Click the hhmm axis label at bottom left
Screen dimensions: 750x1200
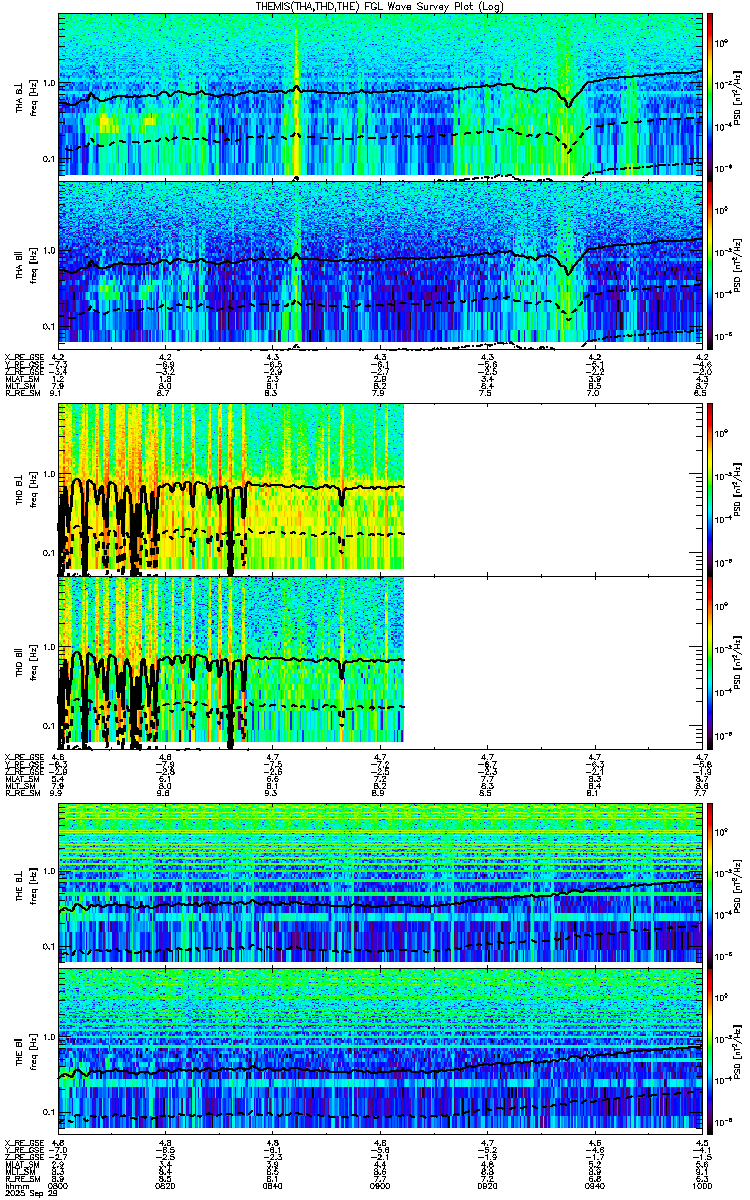[15, 1185]
